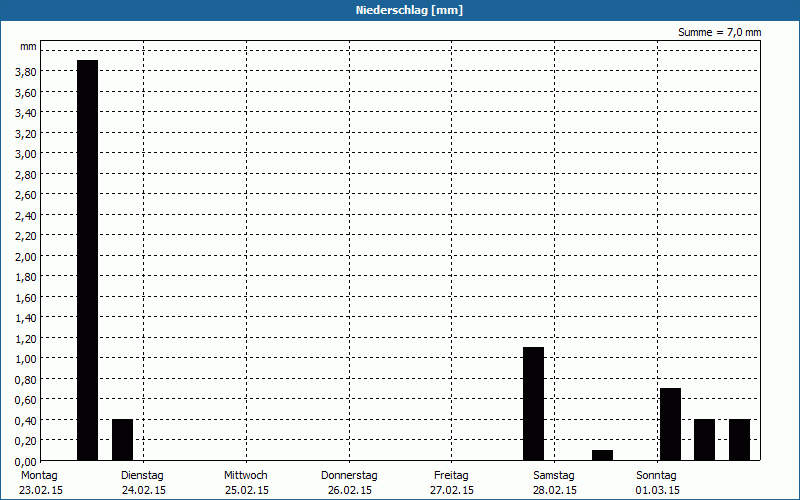Click the chart title Niederschlag [mm]
The width and height of the screenshot is (800, 500).
click(409, 10)
